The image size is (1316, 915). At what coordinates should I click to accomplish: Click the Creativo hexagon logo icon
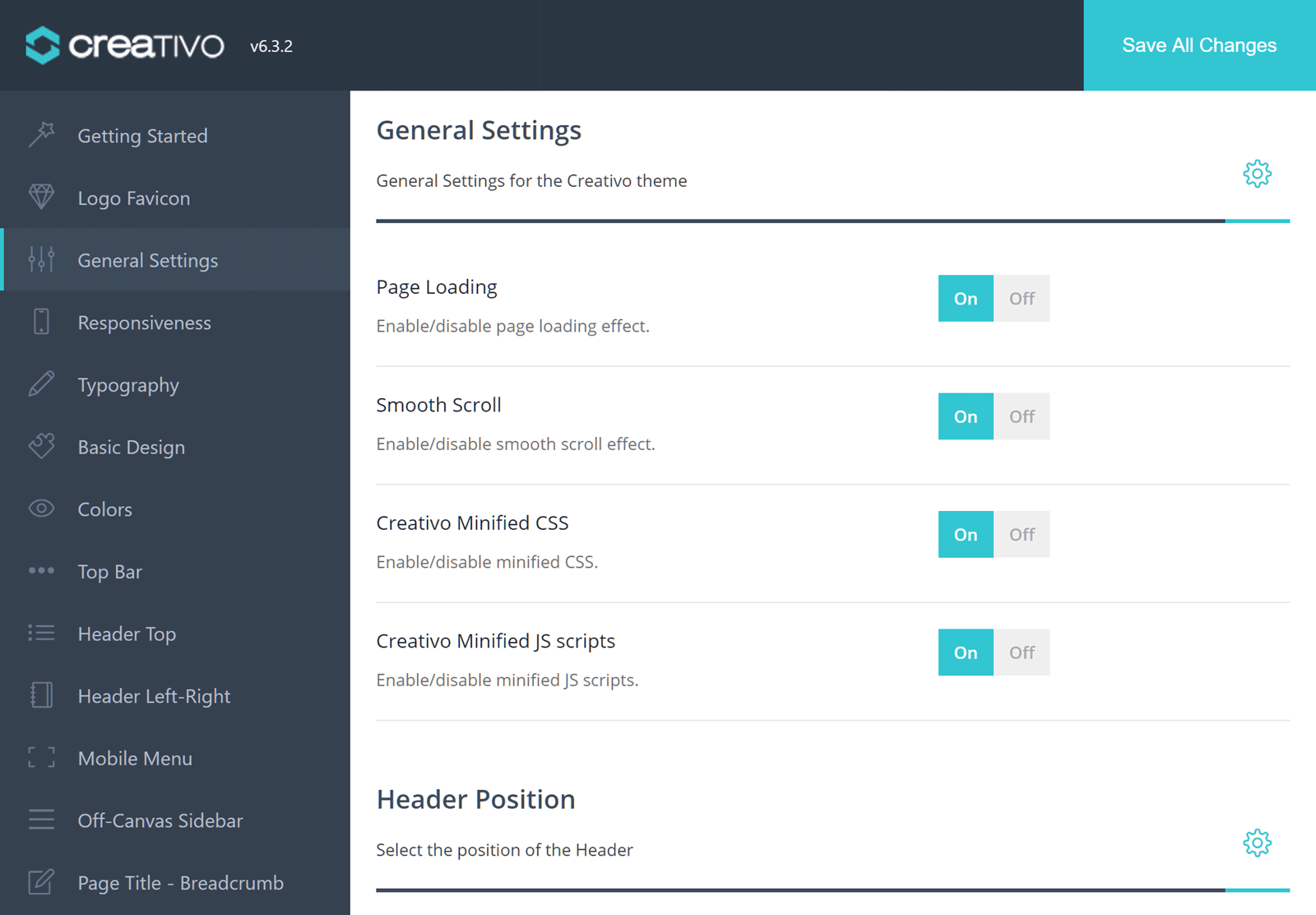click(x=43, y=45)
